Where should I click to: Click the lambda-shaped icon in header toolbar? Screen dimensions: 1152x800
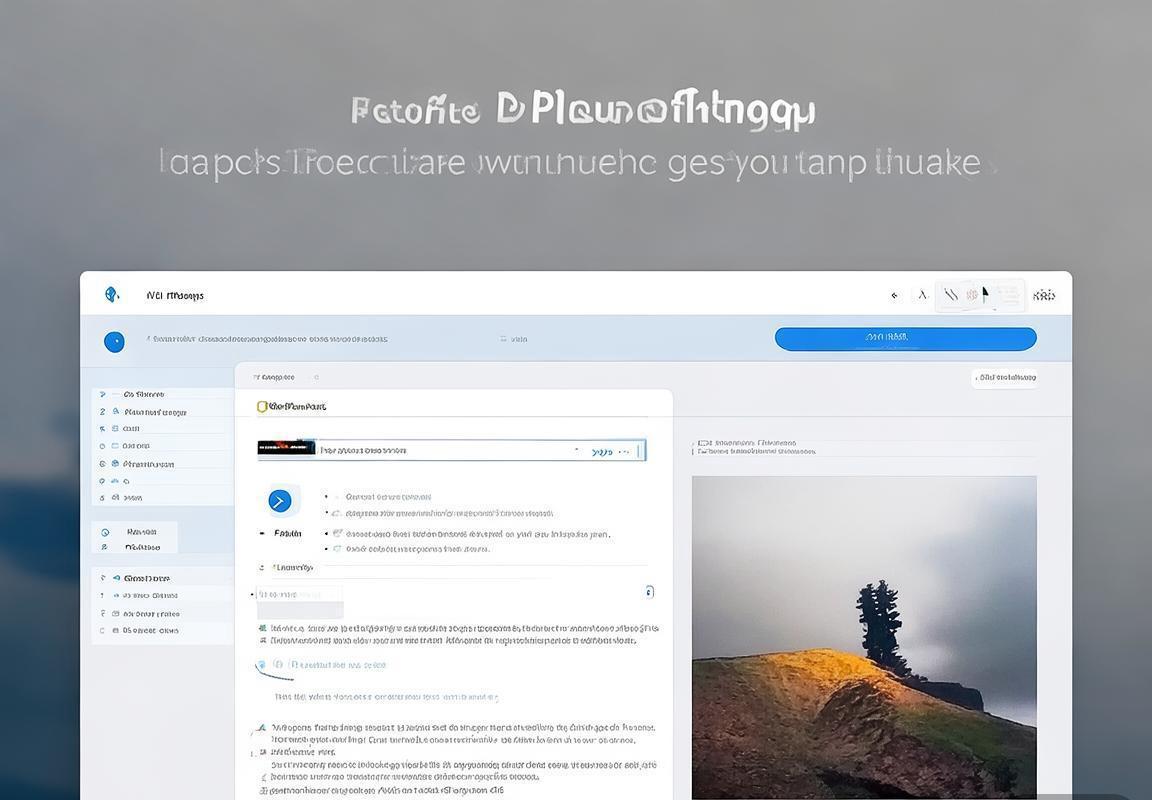pos(923,295)
